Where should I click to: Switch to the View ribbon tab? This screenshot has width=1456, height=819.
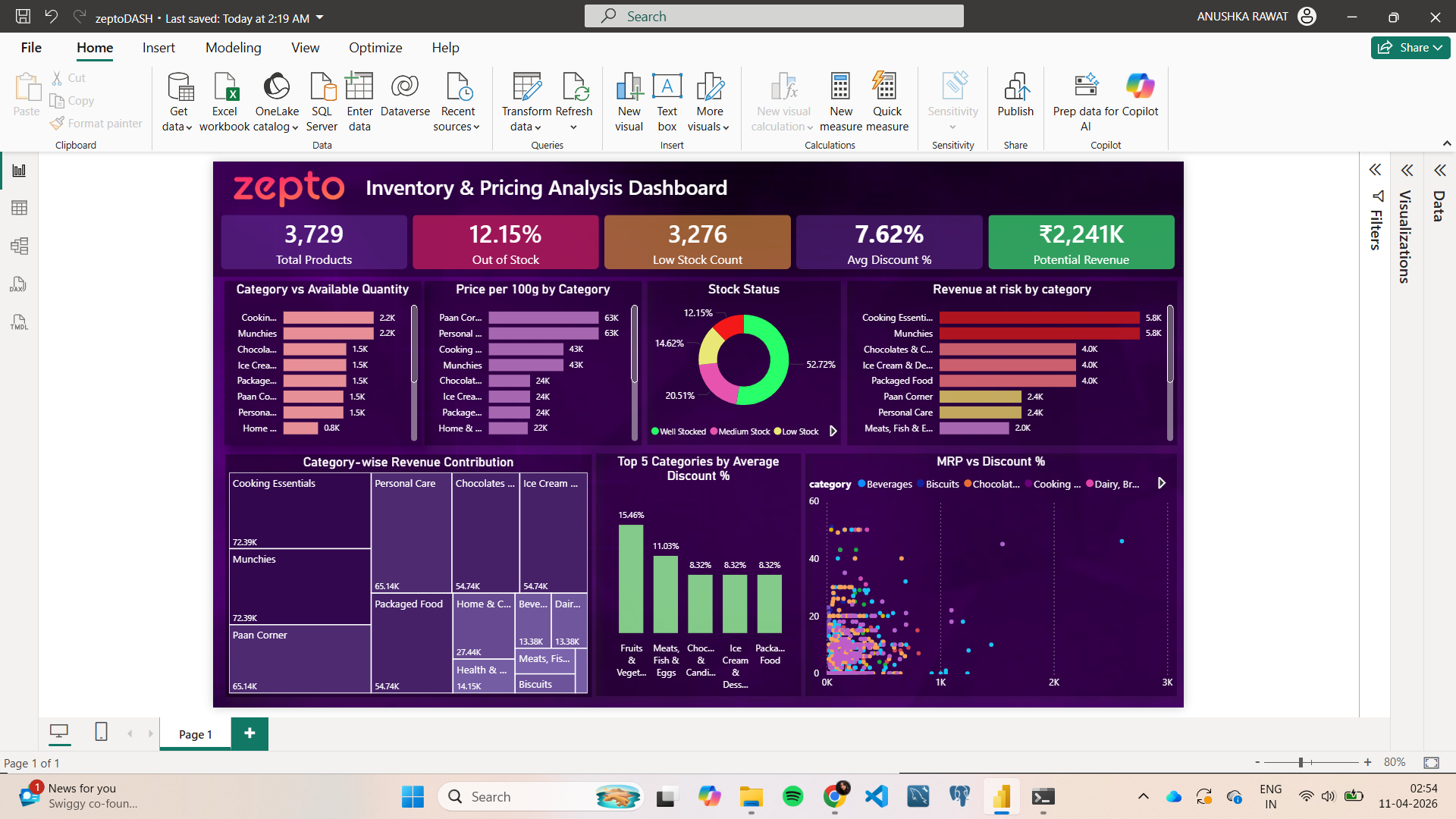(x=305, y=48)
